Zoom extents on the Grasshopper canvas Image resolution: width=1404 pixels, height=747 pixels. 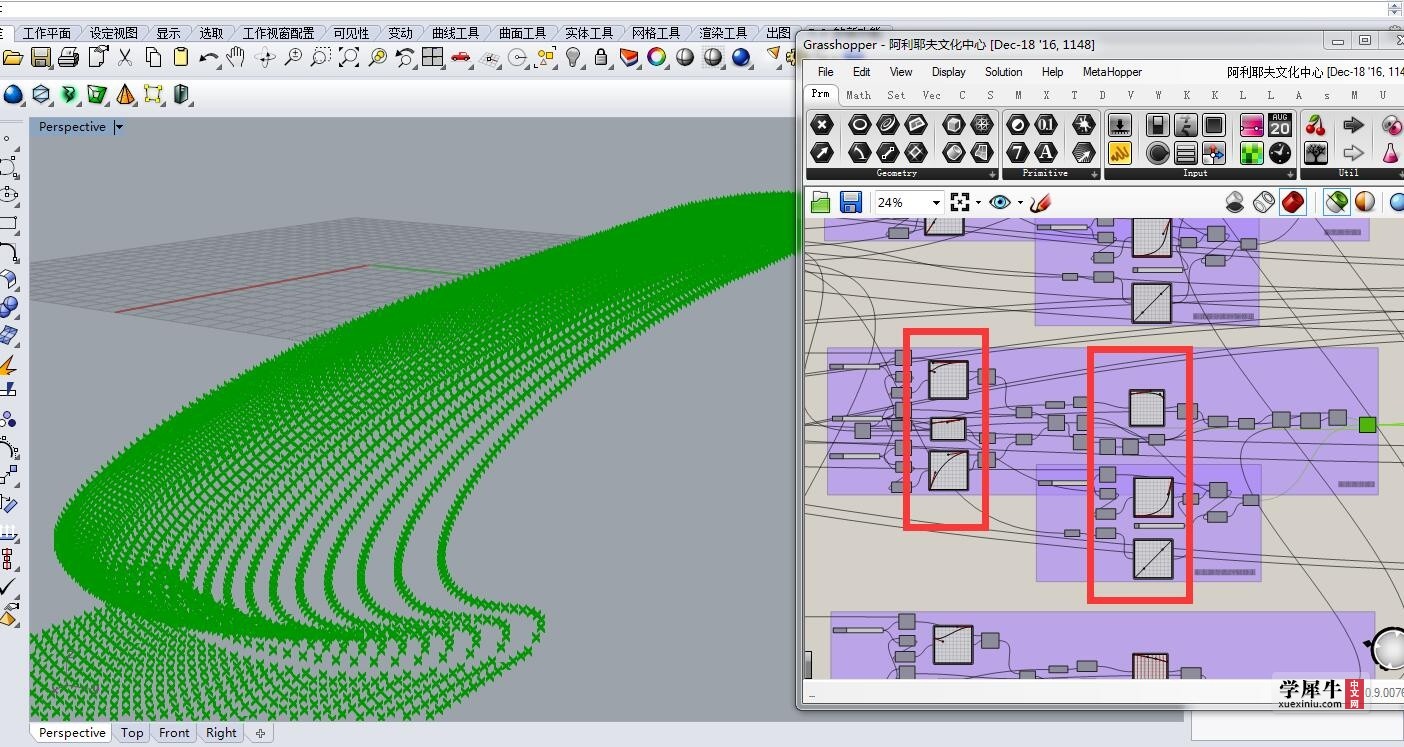(x=960, y=202)
